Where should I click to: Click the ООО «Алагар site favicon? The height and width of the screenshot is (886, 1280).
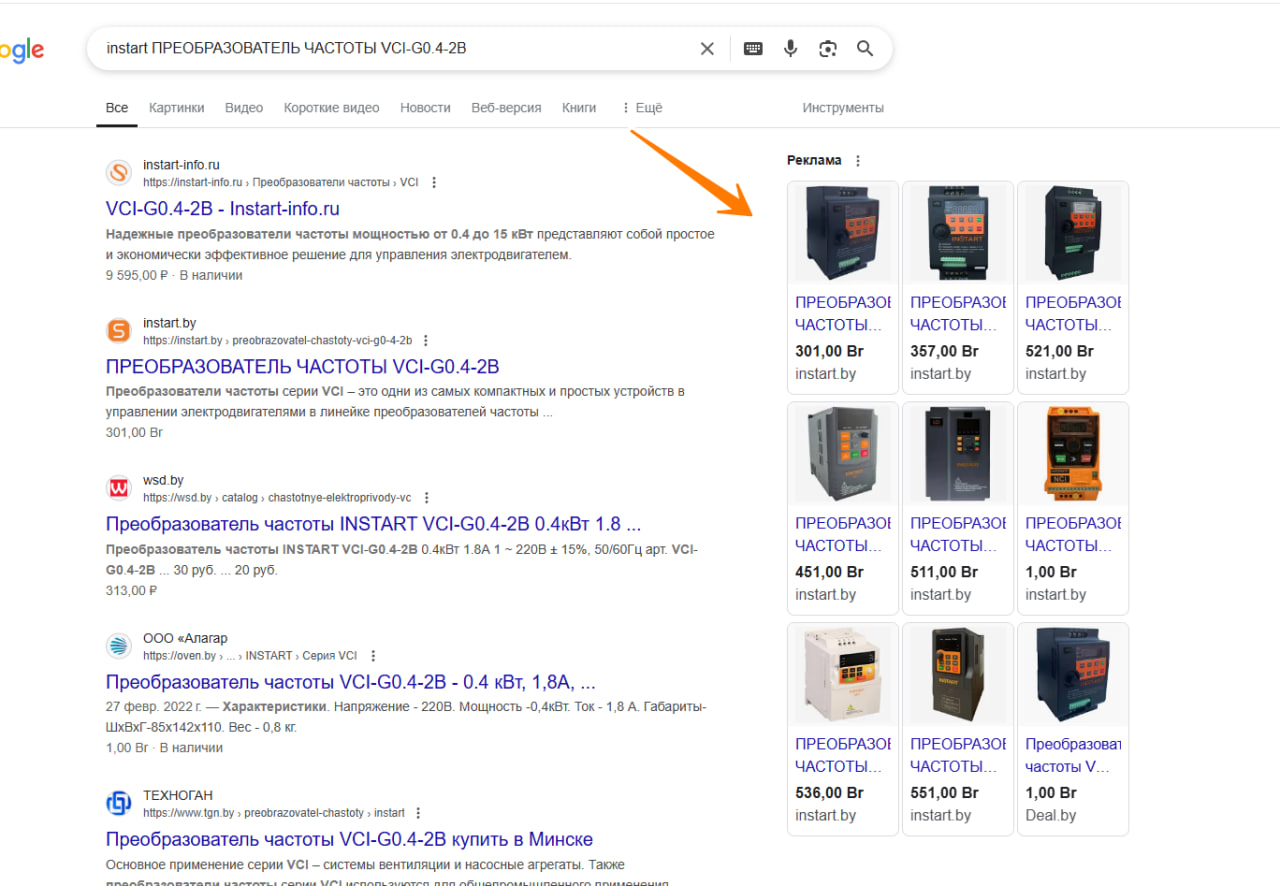pyautogui.click(x=119, y=646)
